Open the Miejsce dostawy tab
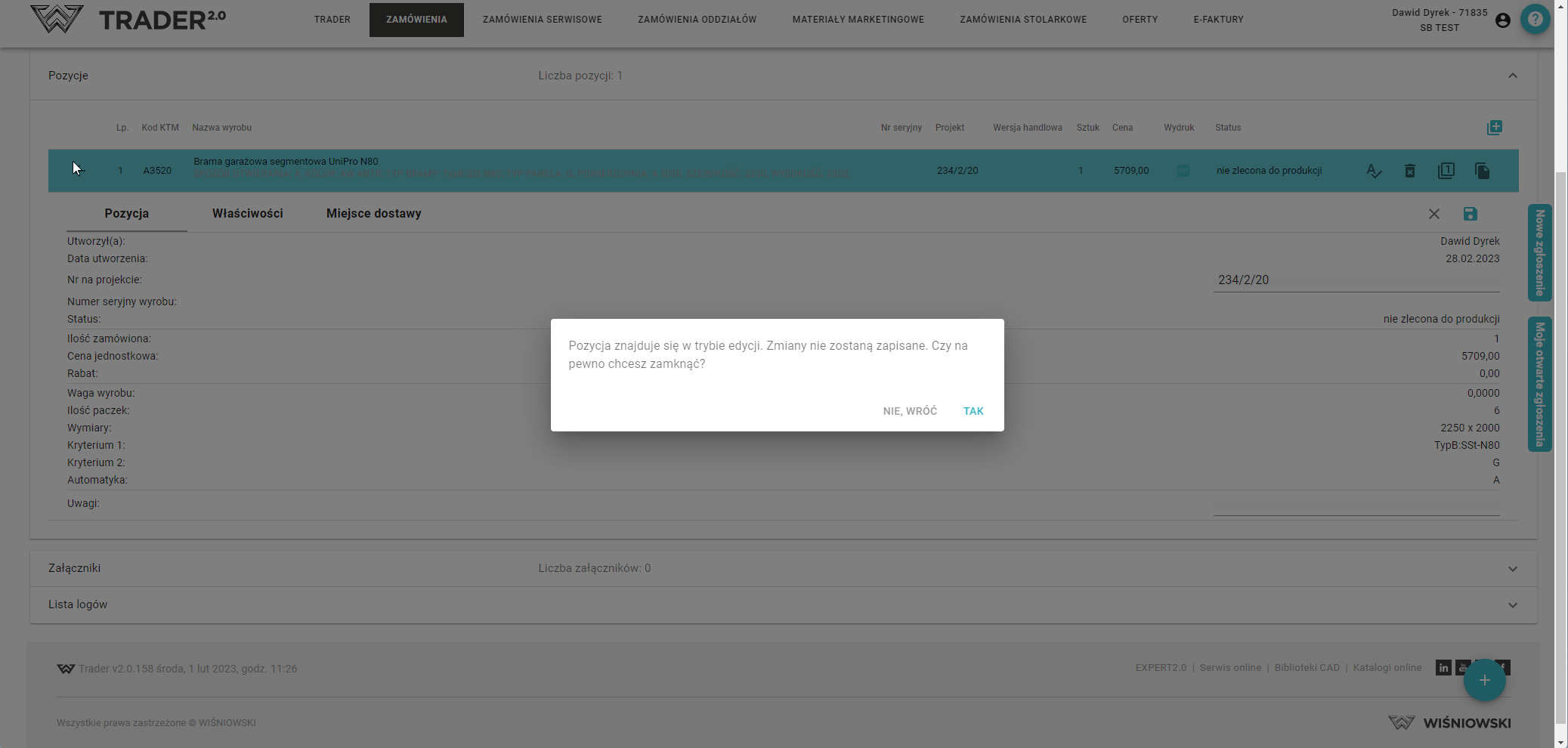 373,214
